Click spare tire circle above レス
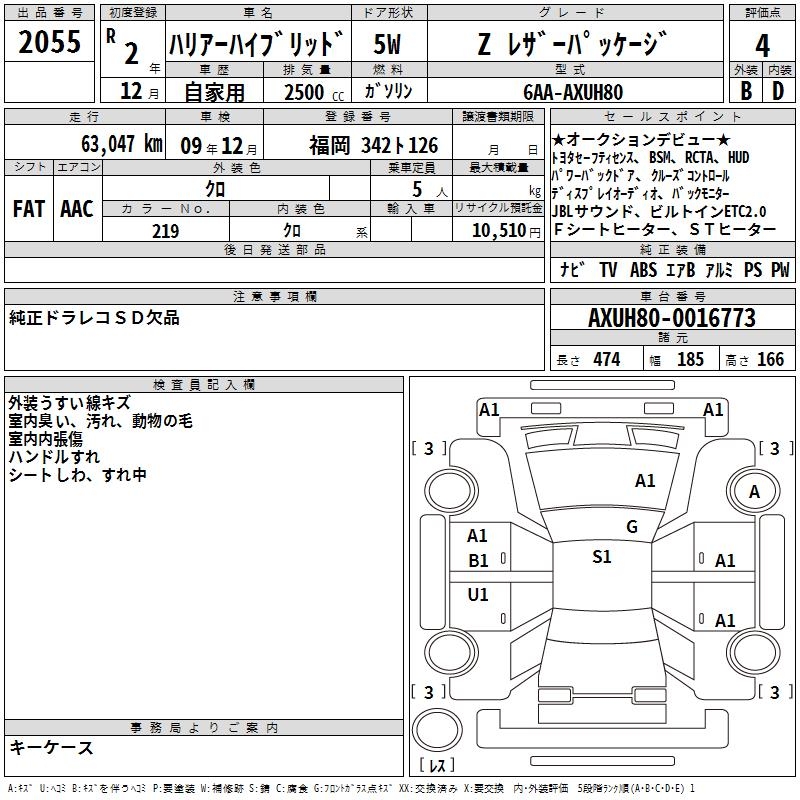800x800 pixels. [x=437, y=729]
